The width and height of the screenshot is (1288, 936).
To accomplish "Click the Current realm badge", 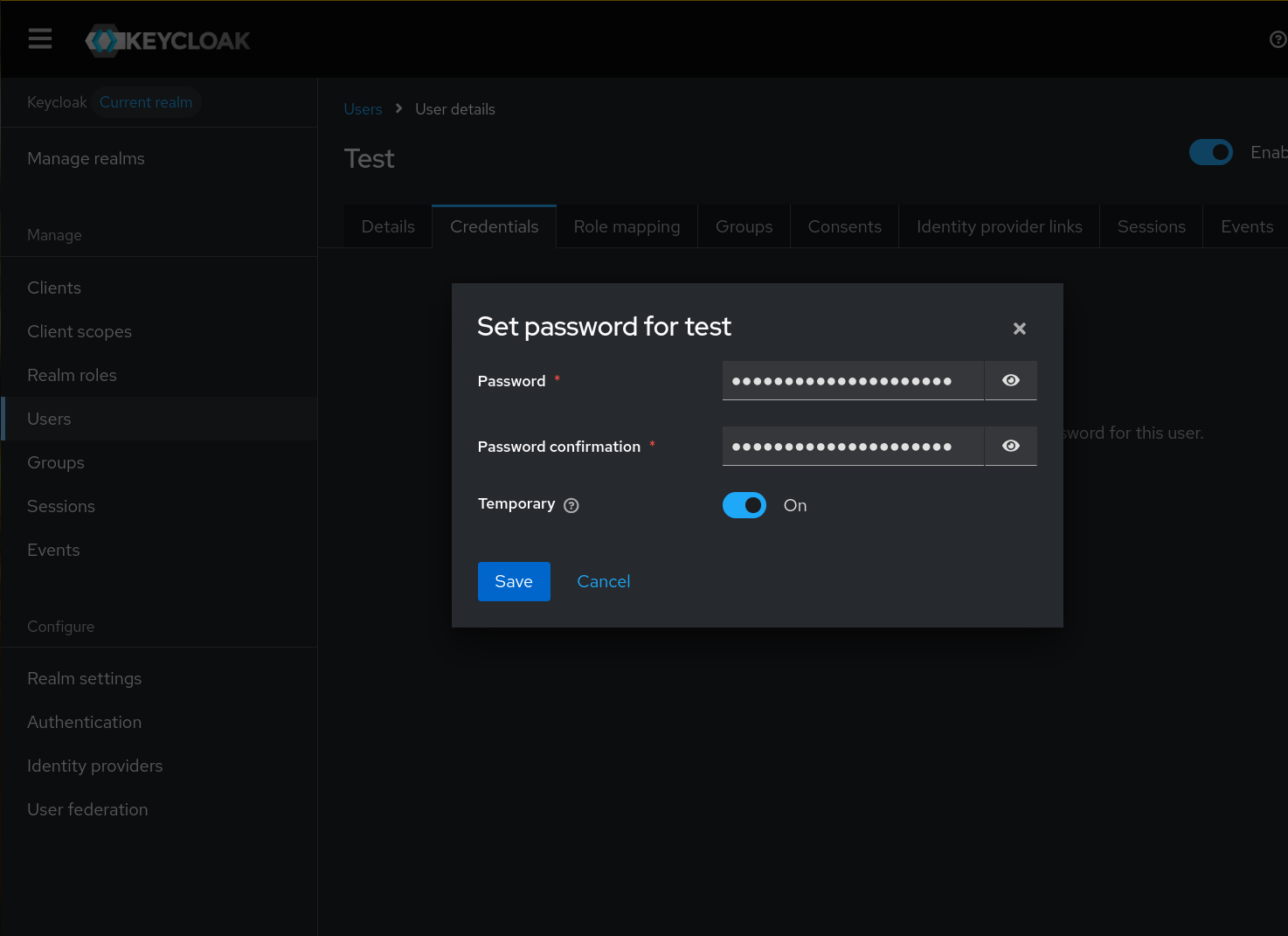I will (x=146, y=102).
